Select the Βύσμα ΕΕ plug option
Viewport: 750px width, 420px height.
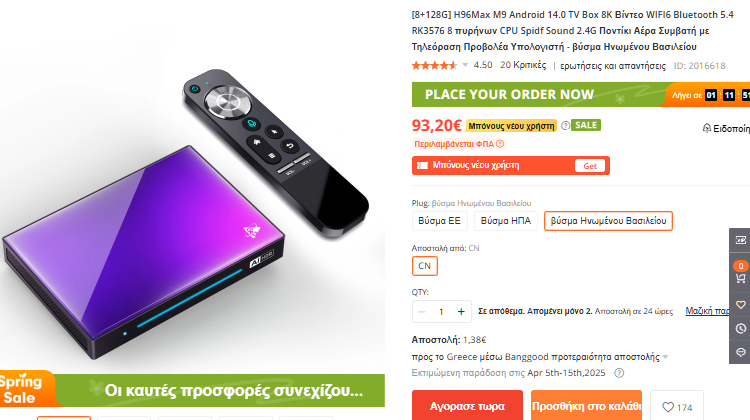click(439, 221)
